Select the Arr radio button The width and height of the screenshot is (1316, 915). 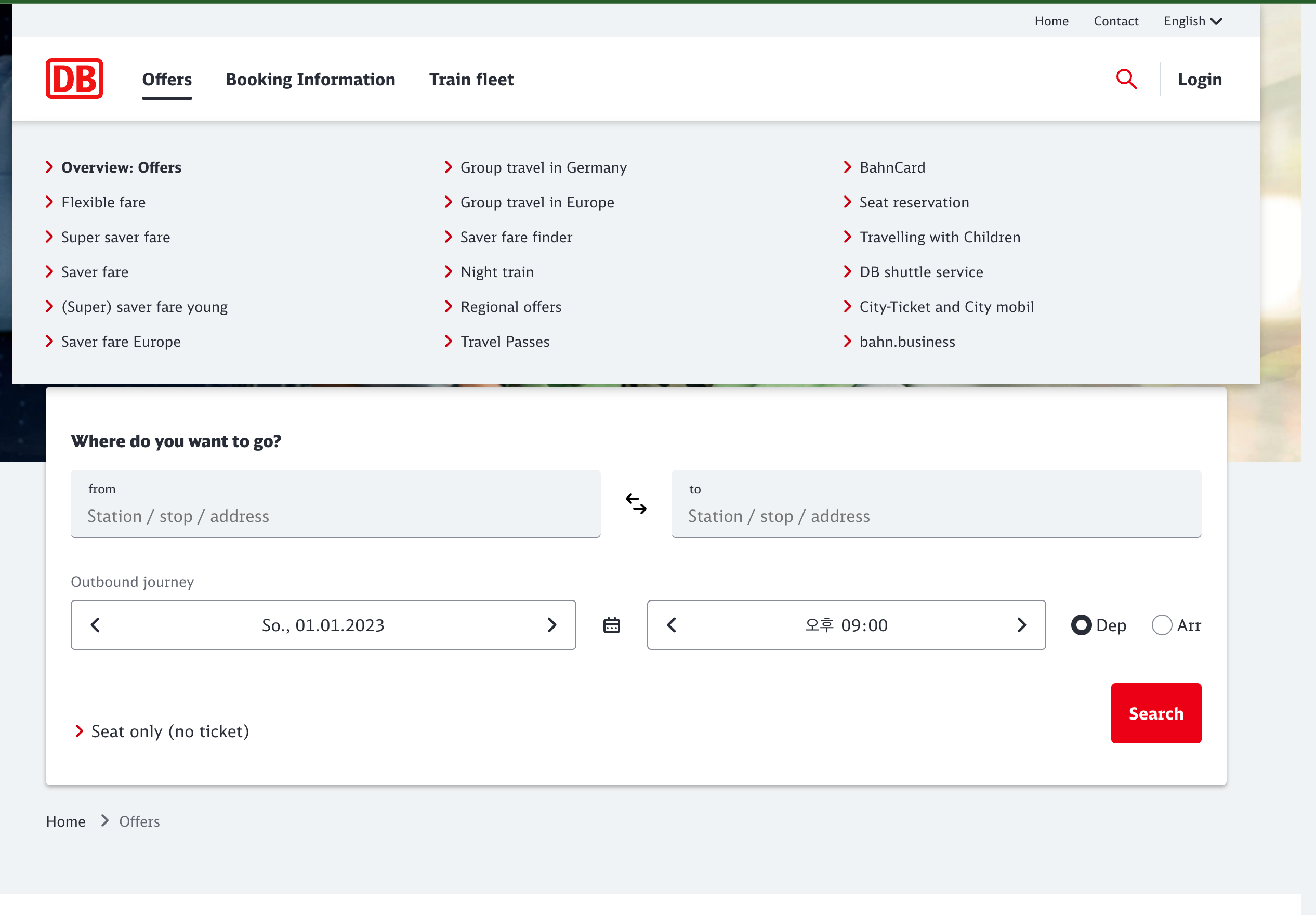(x=1161, y=625)
